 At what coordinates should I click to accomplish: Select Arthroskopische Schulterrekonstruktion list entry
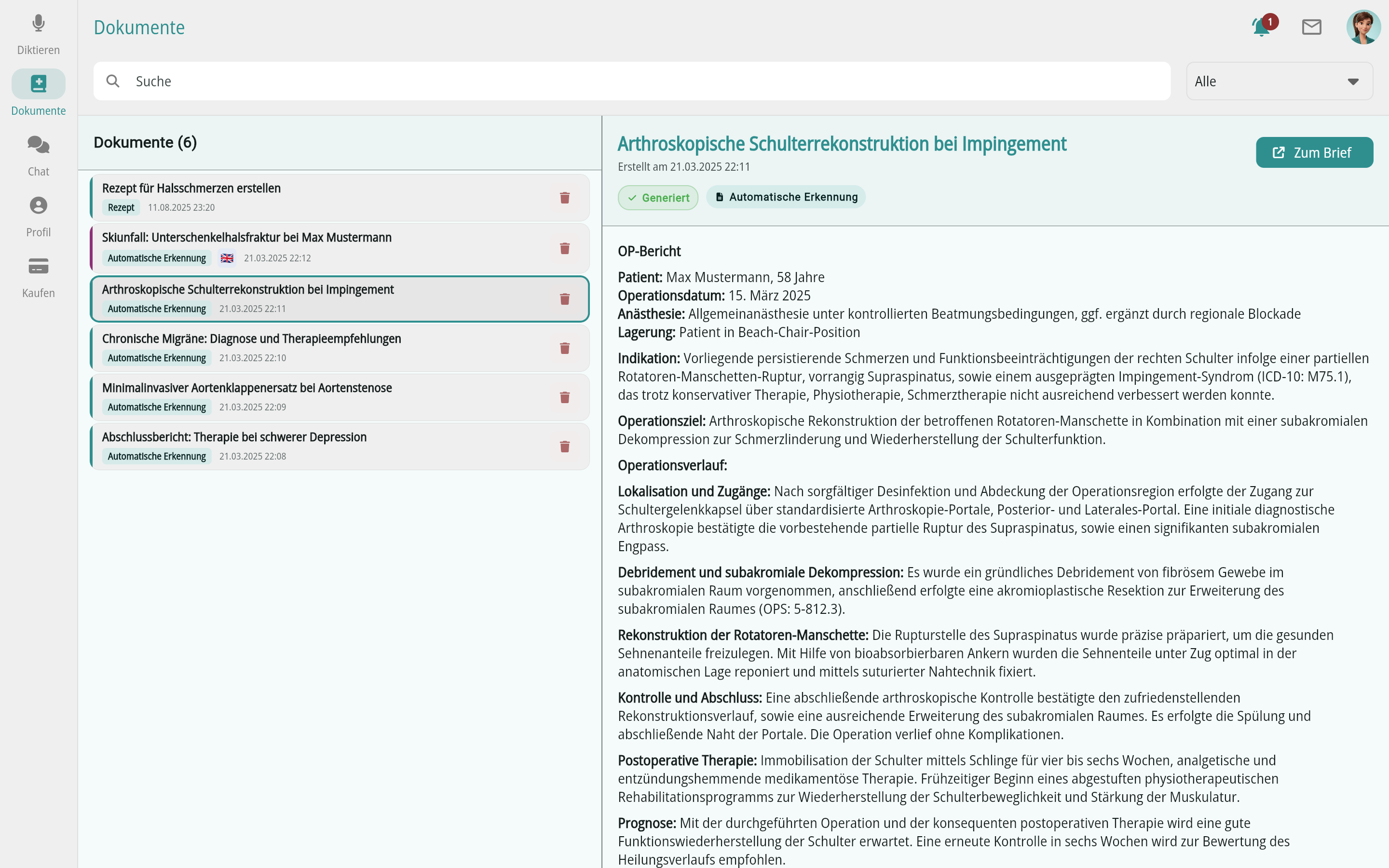coord(340,298)
